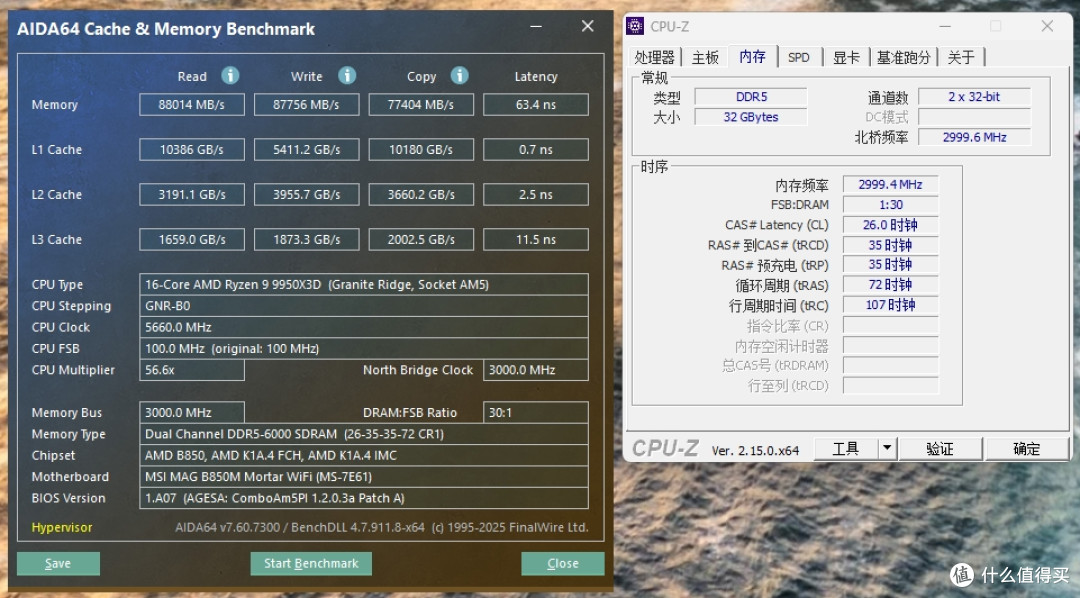Open the SPD tab in CPU-Z
Viewport: 1080px width, 598px height.
pos(799,57)
